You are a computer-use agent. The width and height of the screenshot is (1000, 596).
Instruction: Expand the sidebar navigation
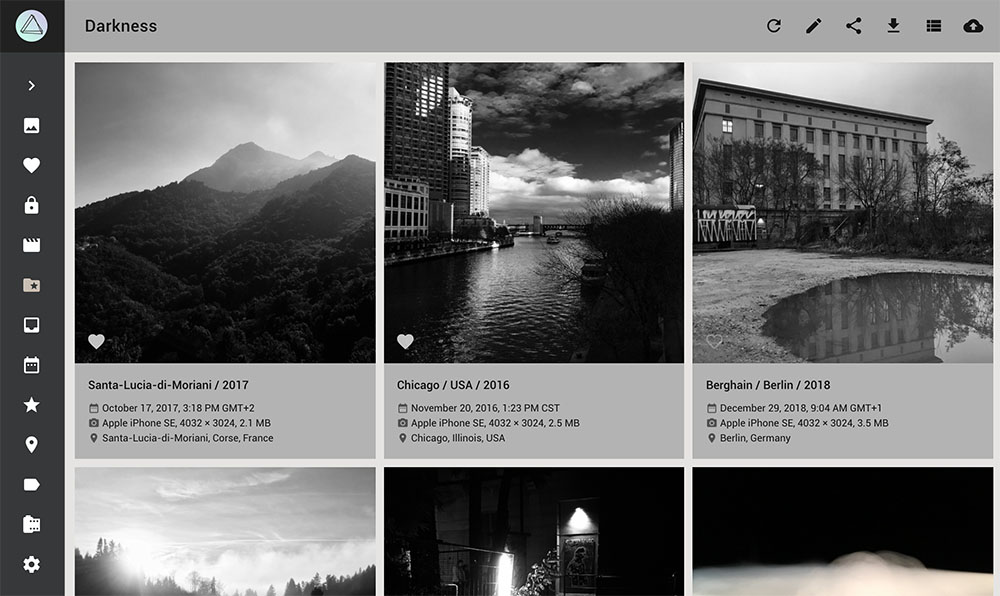pyautogui.click(x=31, y=85)
